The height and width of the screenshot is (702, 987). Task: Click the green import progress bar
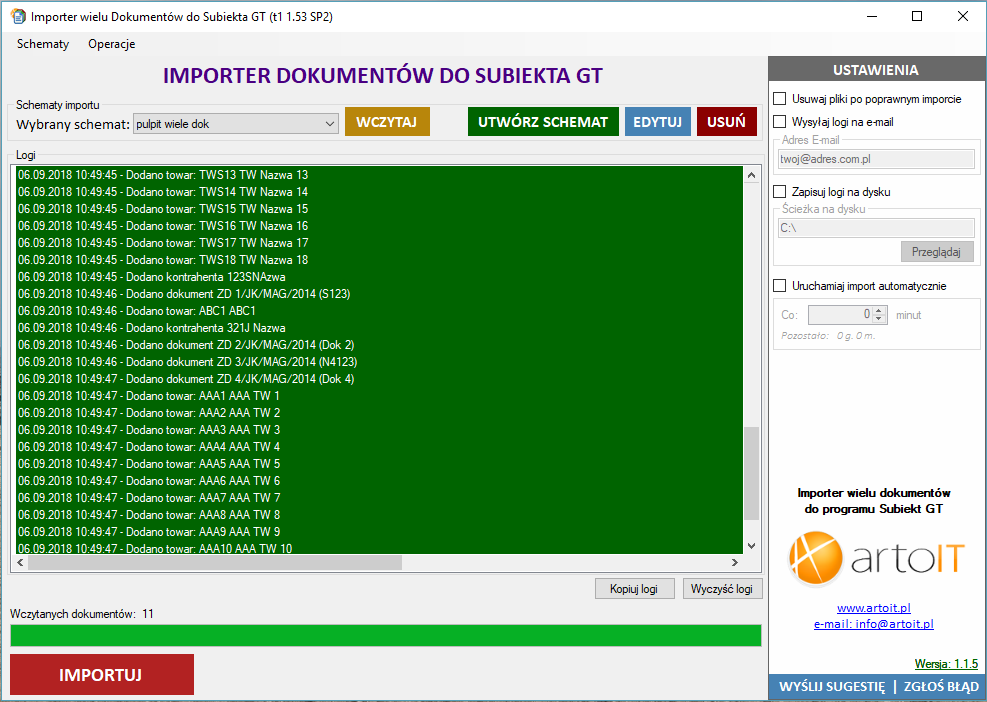[386, 635]
